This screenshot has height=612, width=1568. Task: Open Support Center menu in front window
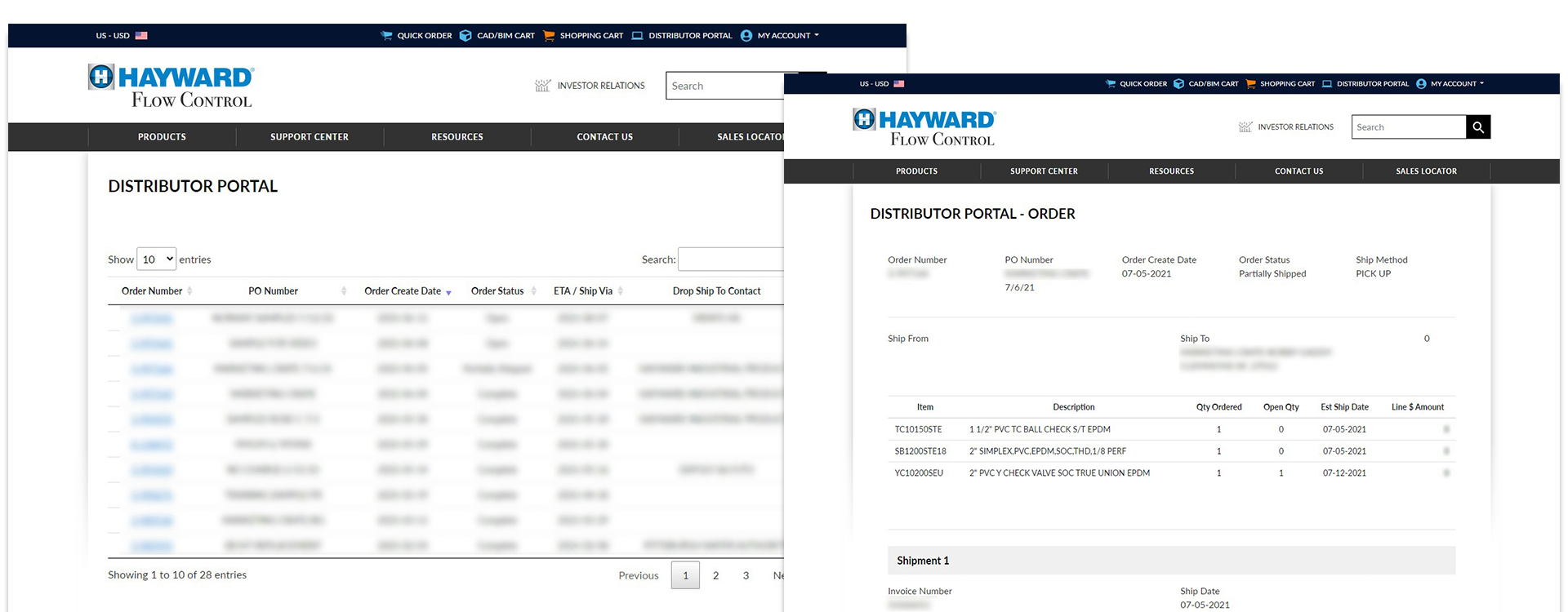1044,171
